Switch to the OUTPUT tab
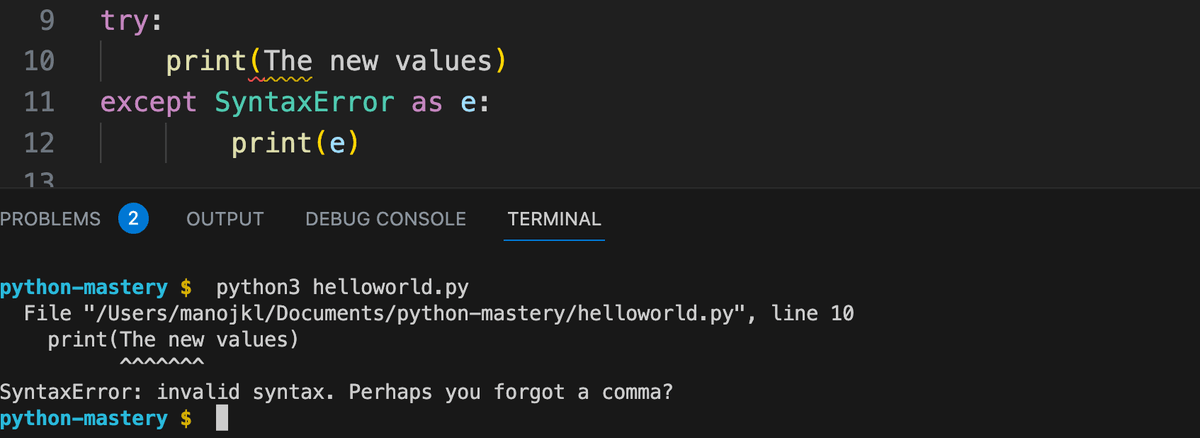This screenshot has height=438, width=1200. (x=225, y=218)
